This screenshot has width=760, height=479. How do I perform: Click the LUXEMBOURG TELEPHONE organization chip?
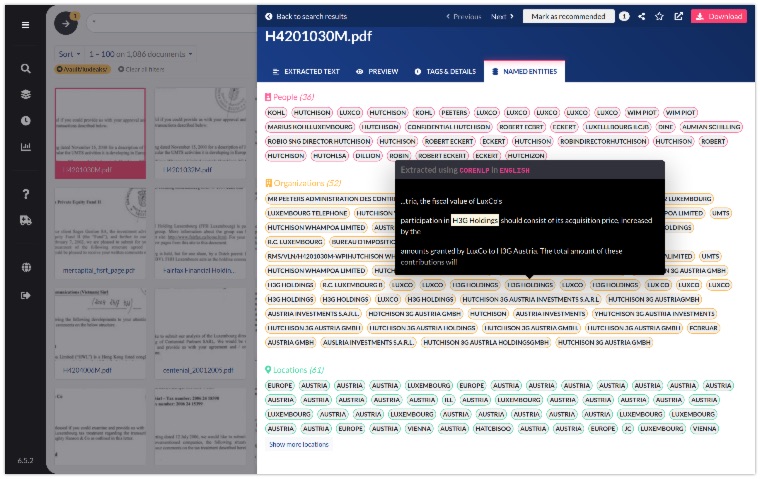(x=307, y=213)
